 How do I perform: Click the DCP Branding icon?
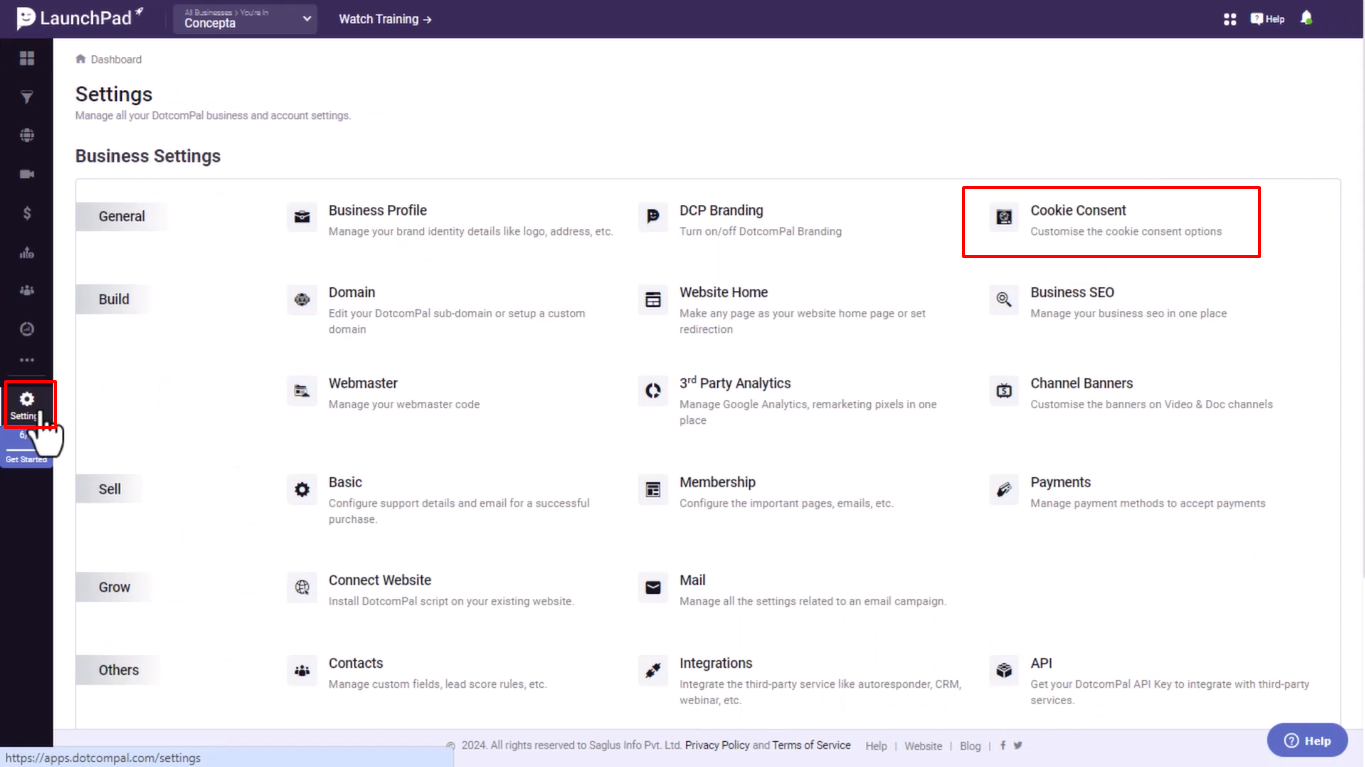pyautogui.click(x=653, y=217)
